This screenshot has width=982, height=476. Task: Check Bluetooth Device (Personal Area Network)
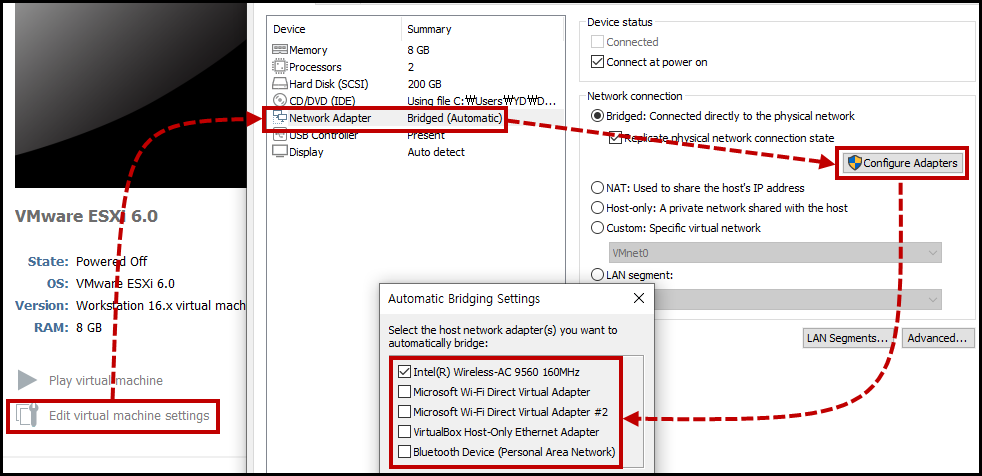tap(405, 452)
